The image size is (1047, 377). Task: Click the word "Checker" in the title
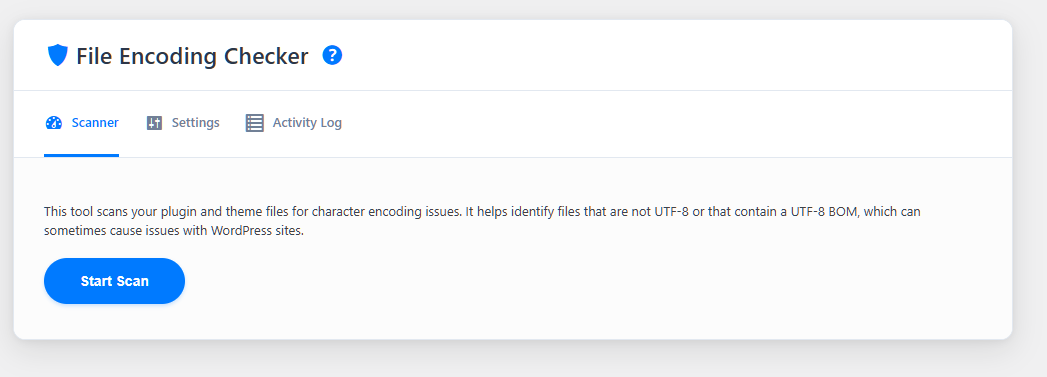coord(266,56)
